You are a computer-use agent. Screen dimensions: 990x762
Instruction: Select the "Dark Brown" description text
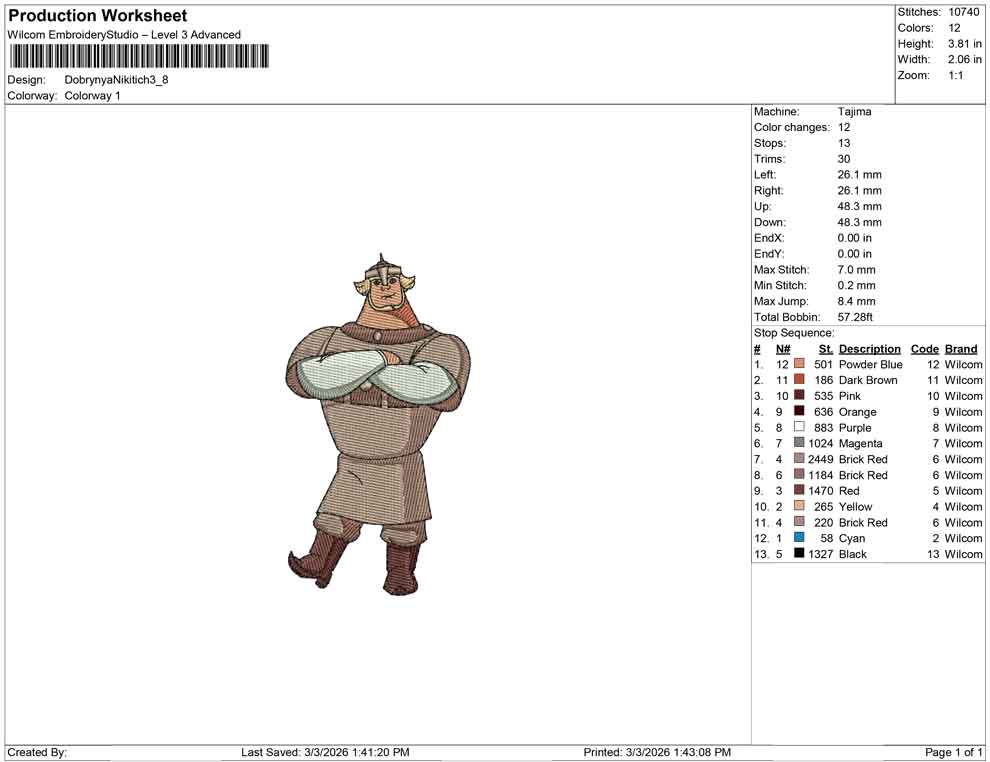[868, 380]
